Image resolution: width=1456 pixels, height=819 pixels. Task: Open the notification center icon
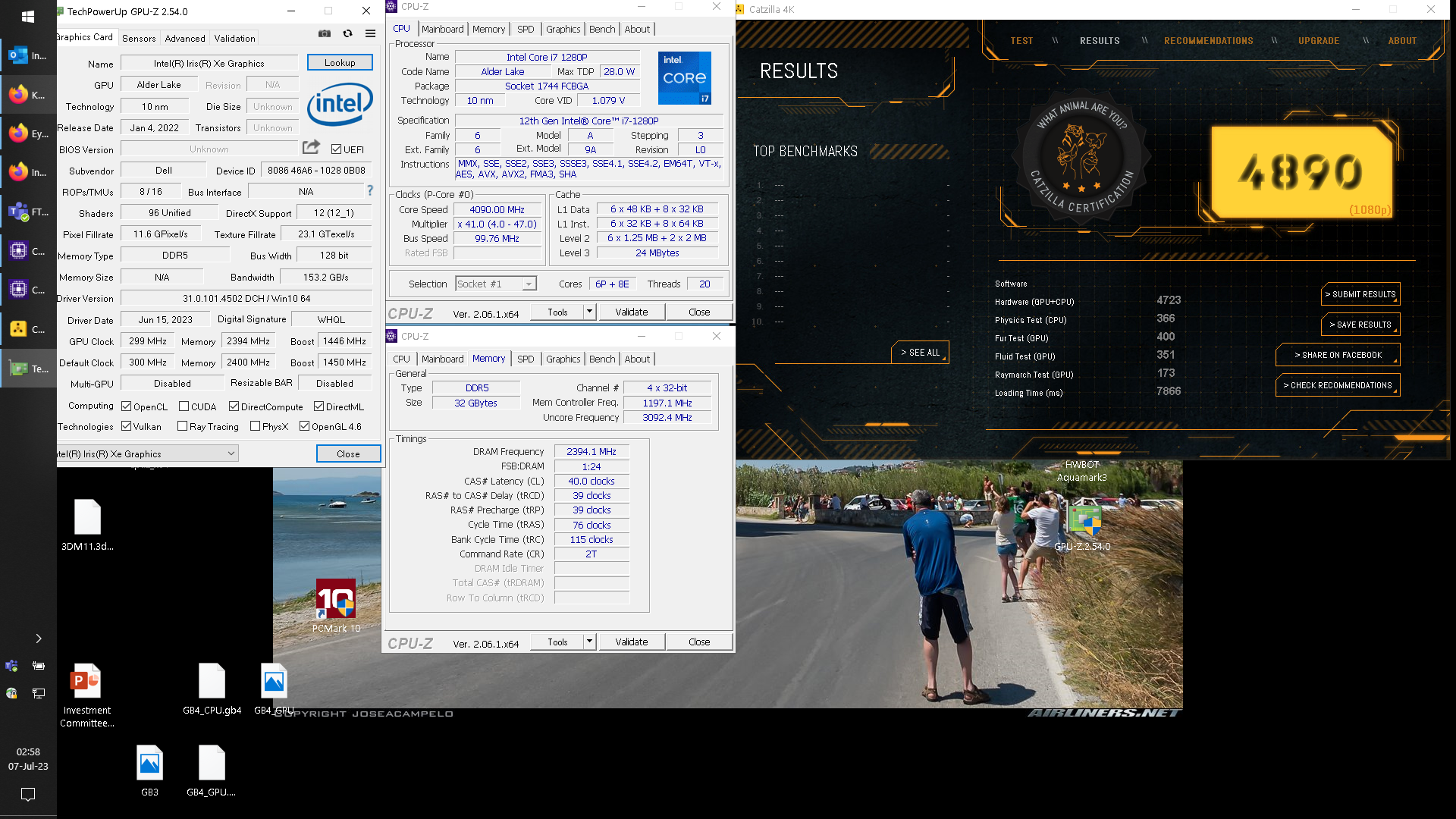point(28,794)
